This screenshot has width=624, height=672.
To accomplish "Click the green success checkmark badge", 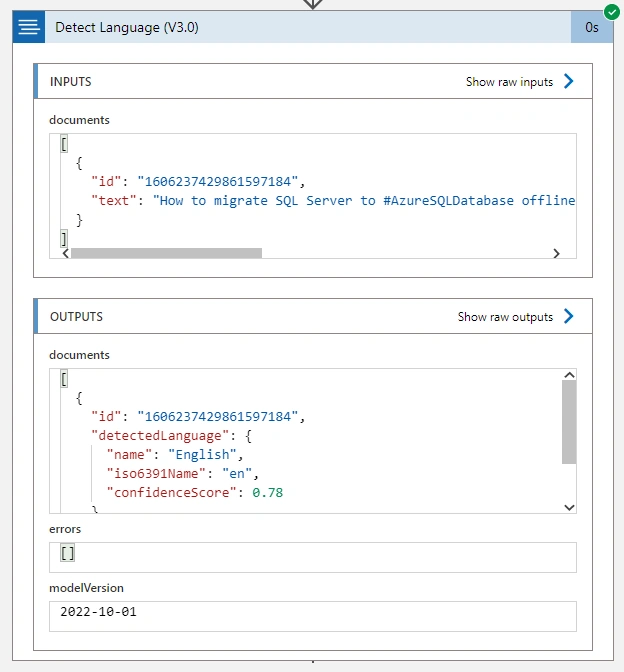I will (x=612, y=12).
